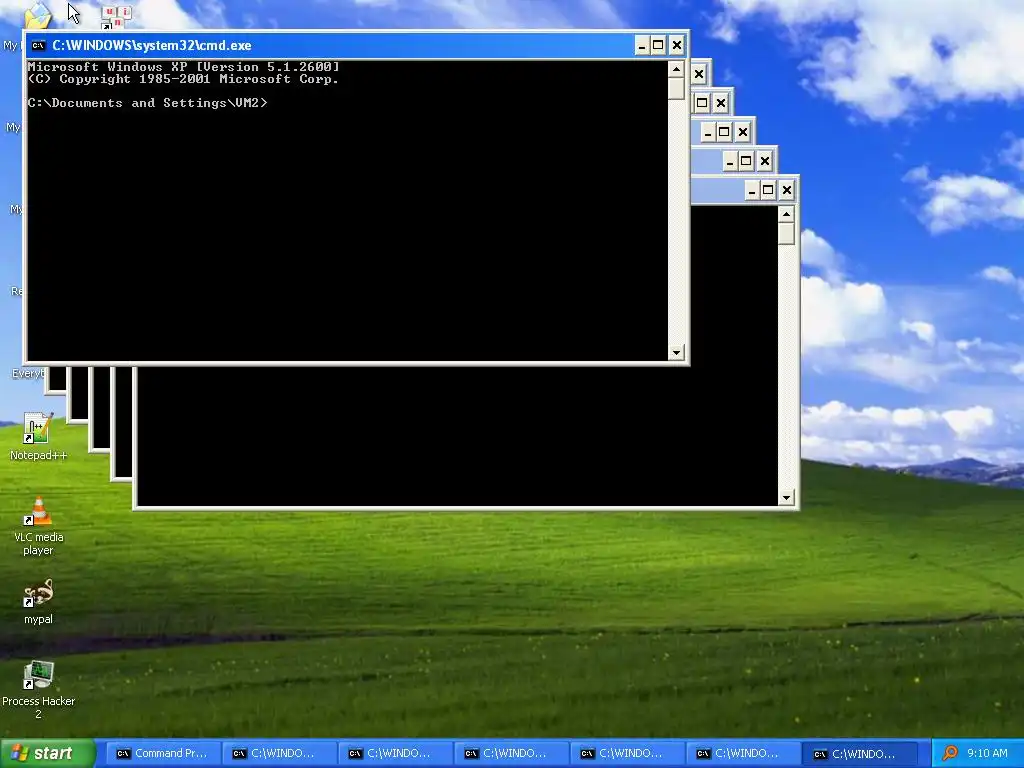This screenshot has width=1024, height=768.
Task: Close the lowest cascaded cmd window
Action: (787, 190)
